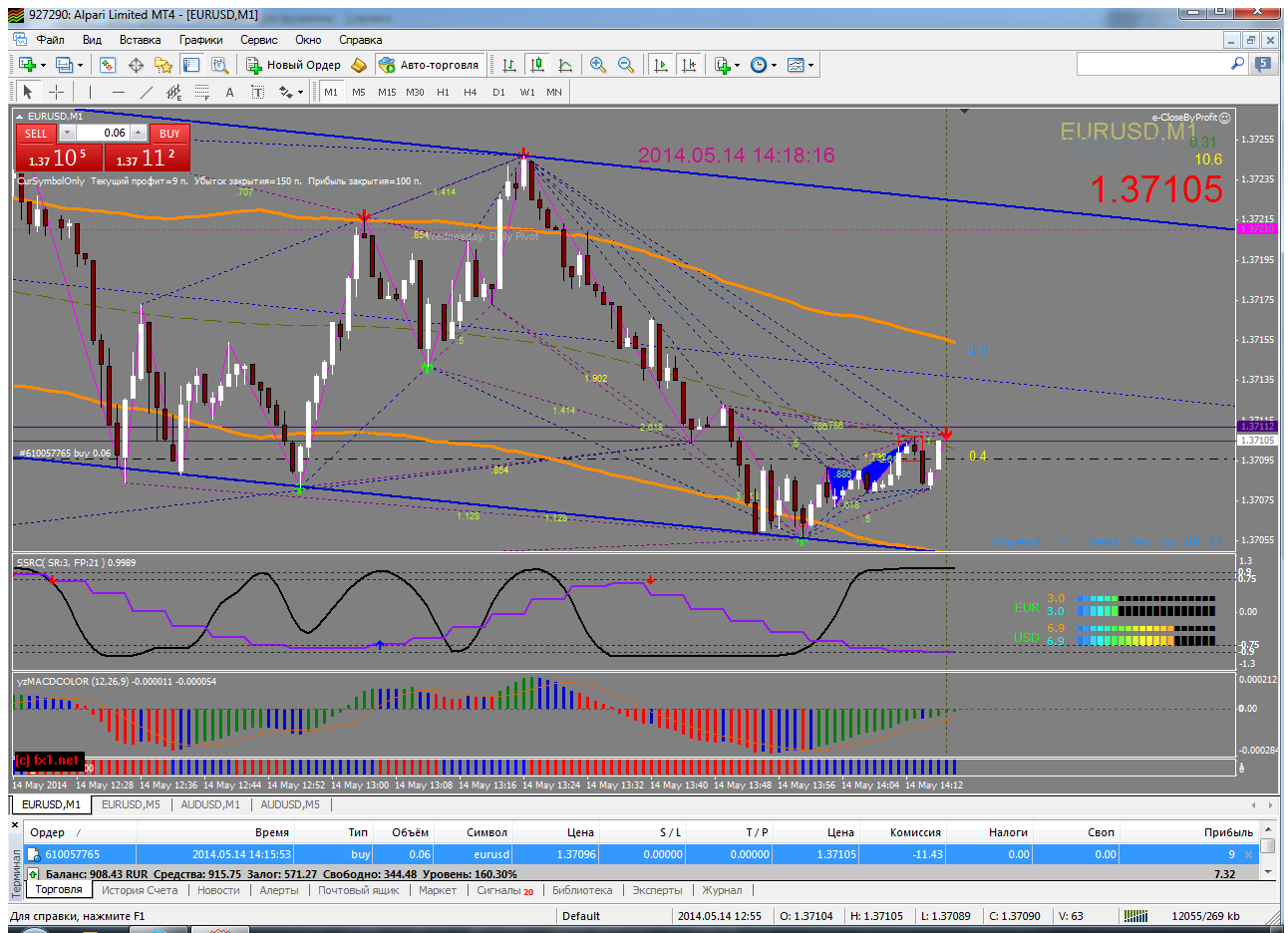Open the Strategy Tester magnifier icon
Image resolution: width=1288 pixels, height=933 pixels.
[219, 65]
